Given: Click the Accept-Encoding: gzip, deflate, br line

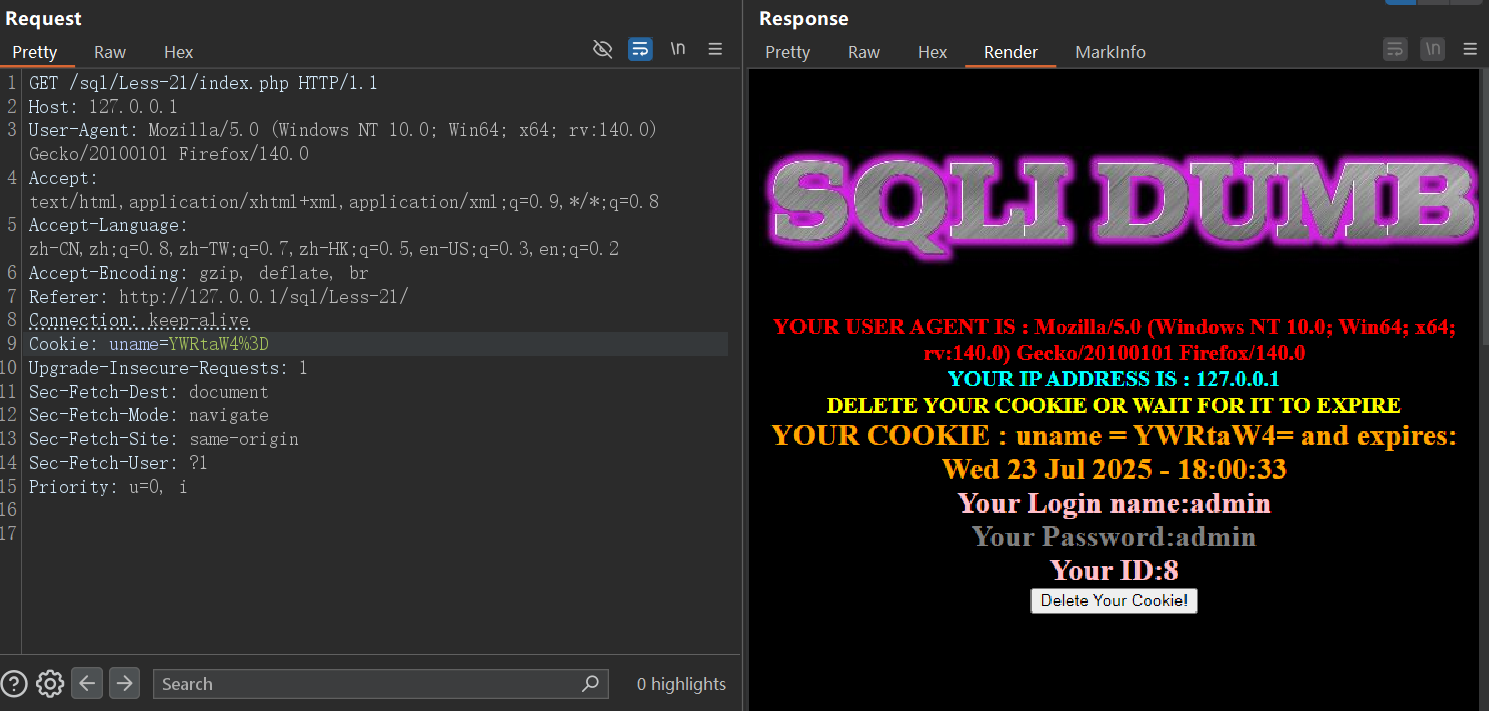Looking at the screenshot, I should [198, 273].
